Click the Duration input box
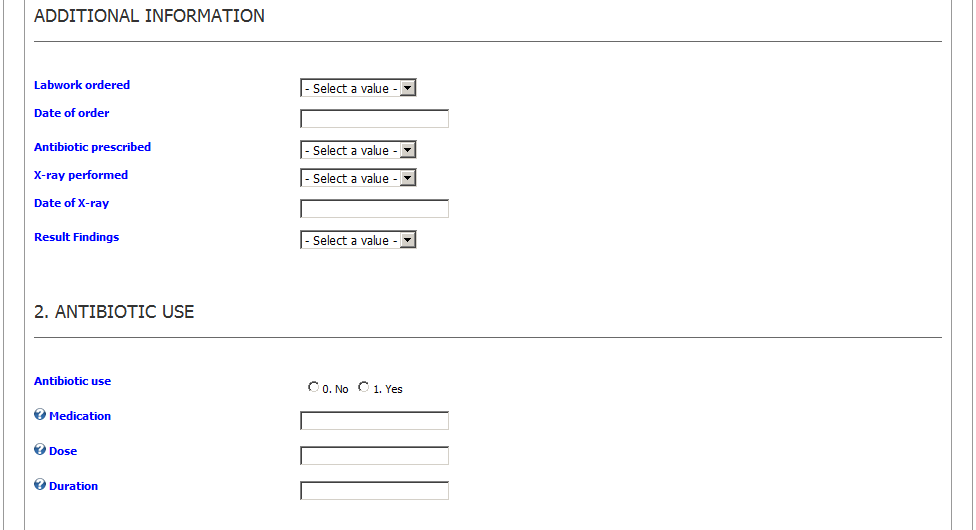 point(374,491)
